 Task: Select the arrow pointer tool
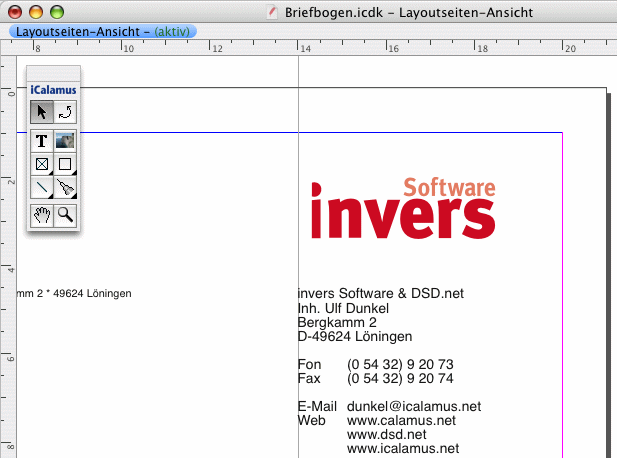point(42,112)
